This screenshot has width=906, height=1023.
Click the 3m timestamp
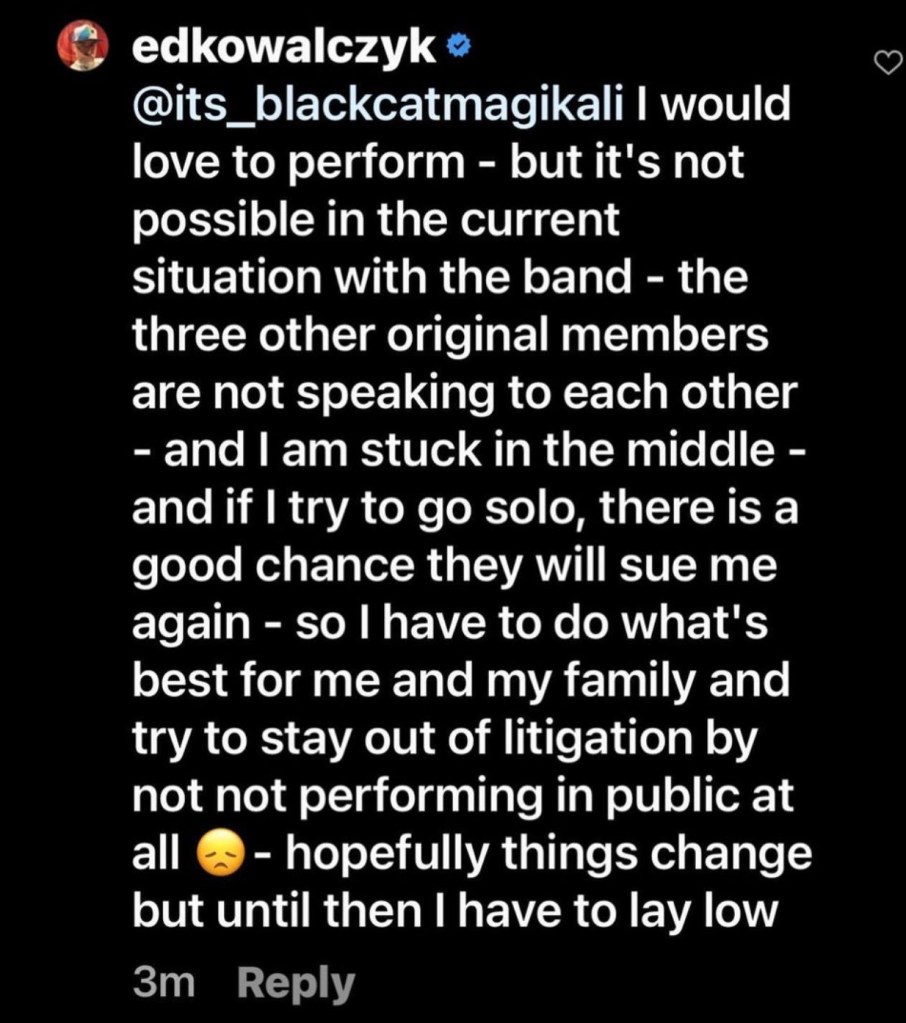163,984
